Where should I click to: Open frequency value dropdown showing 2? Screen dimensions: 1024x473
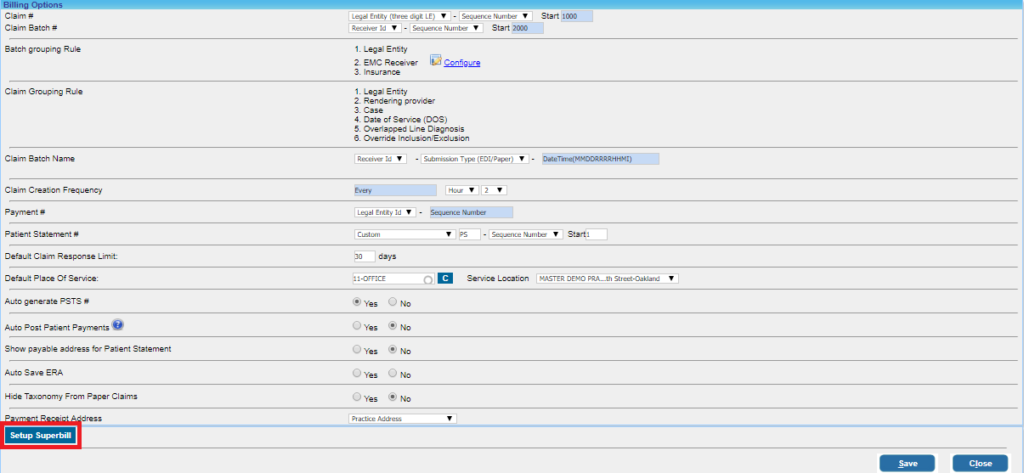click(494, 190)
